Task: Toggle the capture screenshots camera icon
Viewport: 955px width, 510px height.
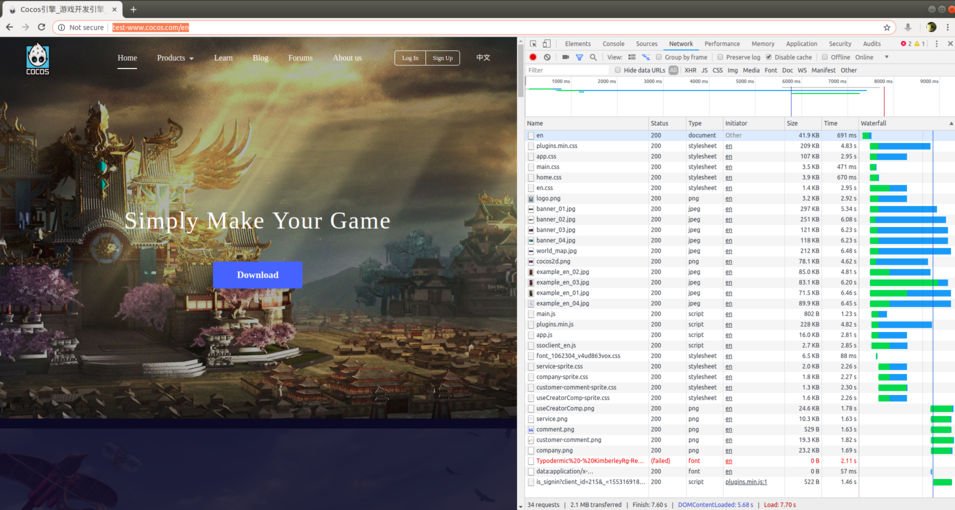Action: pos(565,57)
